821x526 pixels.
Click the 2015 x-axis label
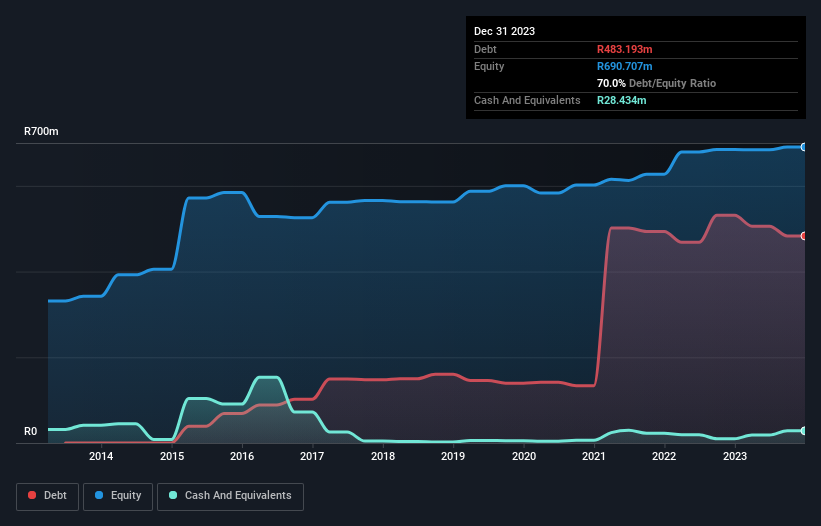click(x=172, y=456)
